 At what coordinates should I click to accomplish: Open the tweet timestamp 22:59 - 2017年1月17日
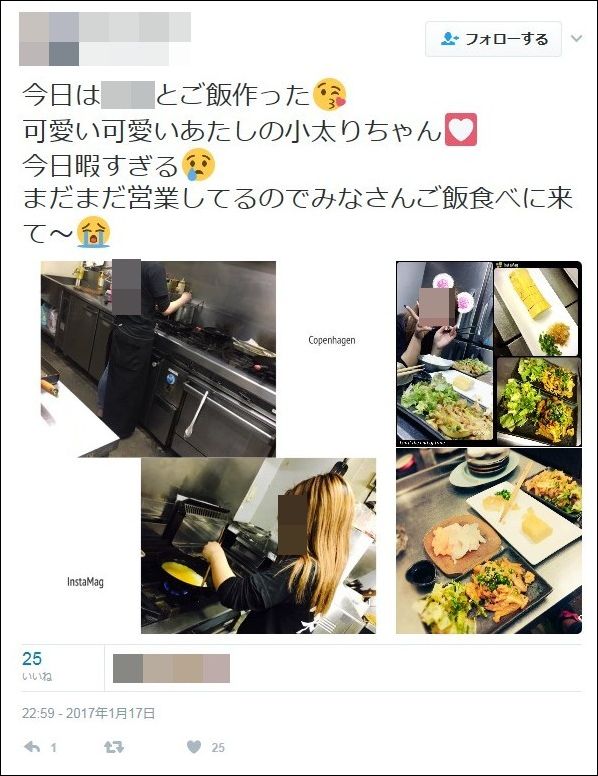[89, 713]
